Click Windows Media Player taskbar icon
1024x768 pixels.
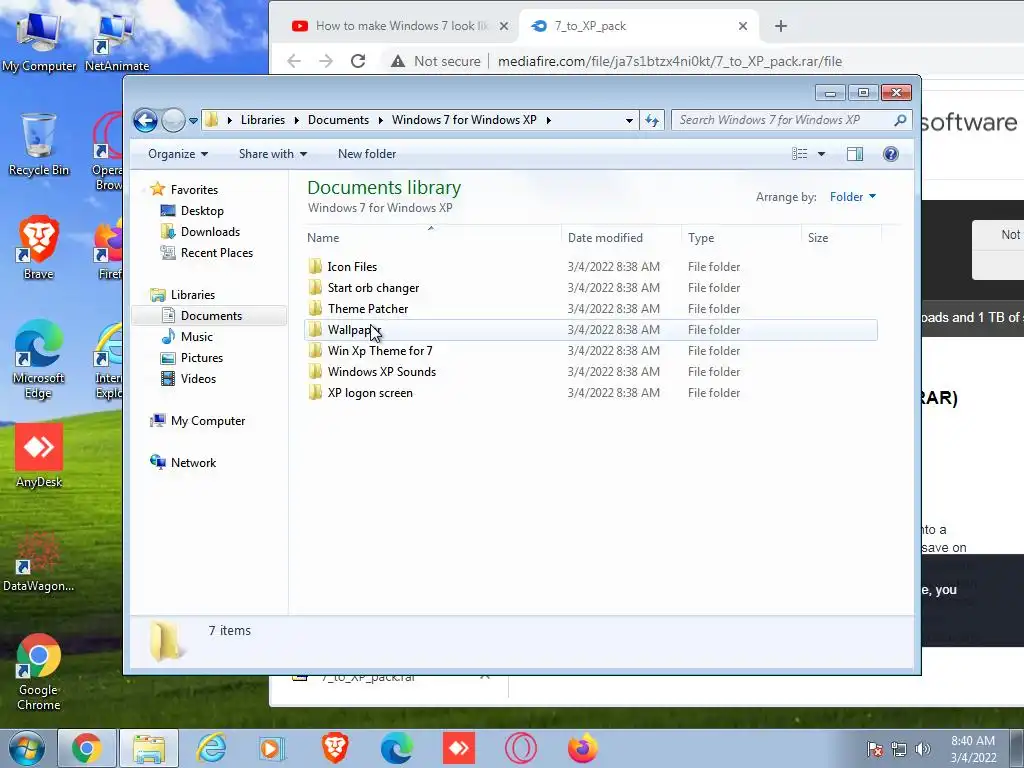click(x=272, y=748)
